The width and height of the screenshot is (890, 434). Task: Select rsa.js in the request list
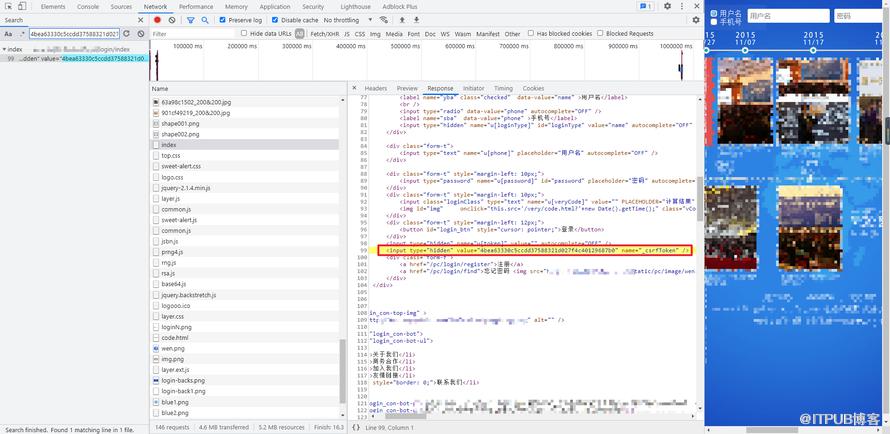245,273
